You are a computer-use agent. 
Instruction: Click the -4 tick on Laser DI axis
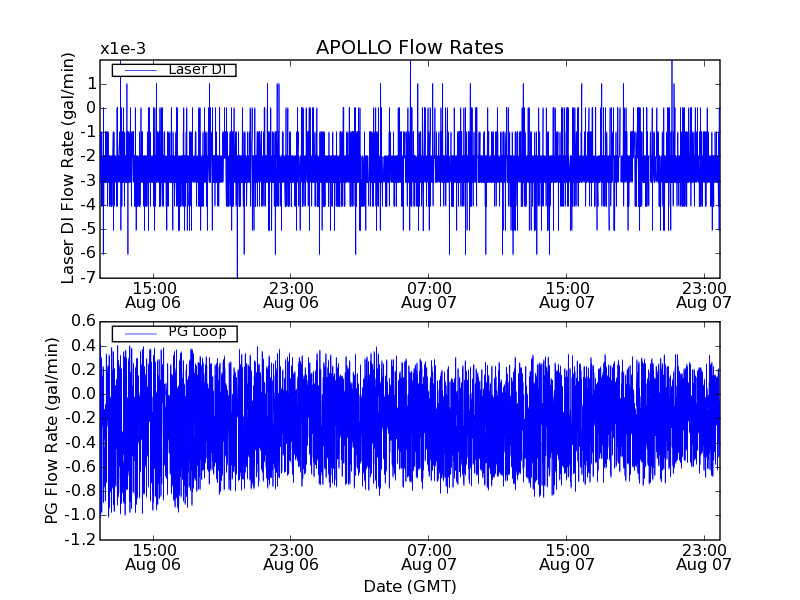click(88, 205)
